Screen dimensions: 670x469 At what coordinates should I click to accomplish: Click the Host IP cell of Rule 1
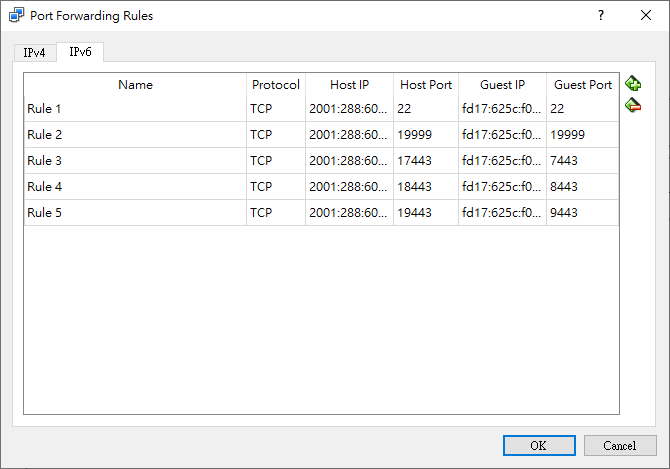(349, 109)
